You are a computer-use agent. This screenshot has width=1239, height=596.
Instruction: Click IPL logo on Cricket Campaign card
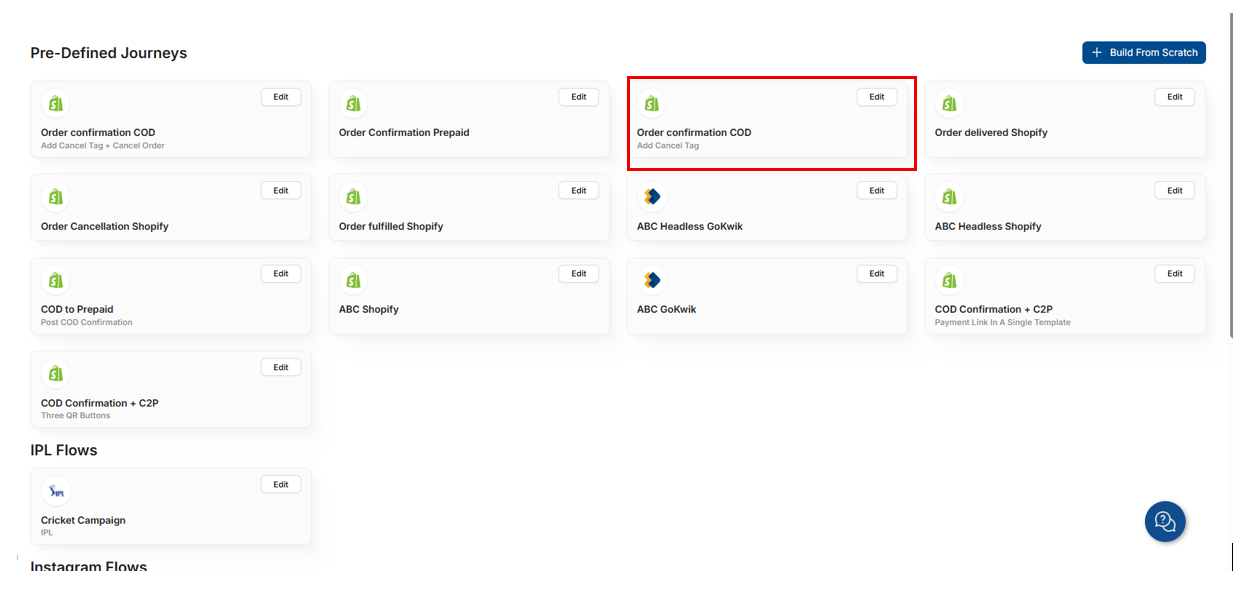(55, 491)
